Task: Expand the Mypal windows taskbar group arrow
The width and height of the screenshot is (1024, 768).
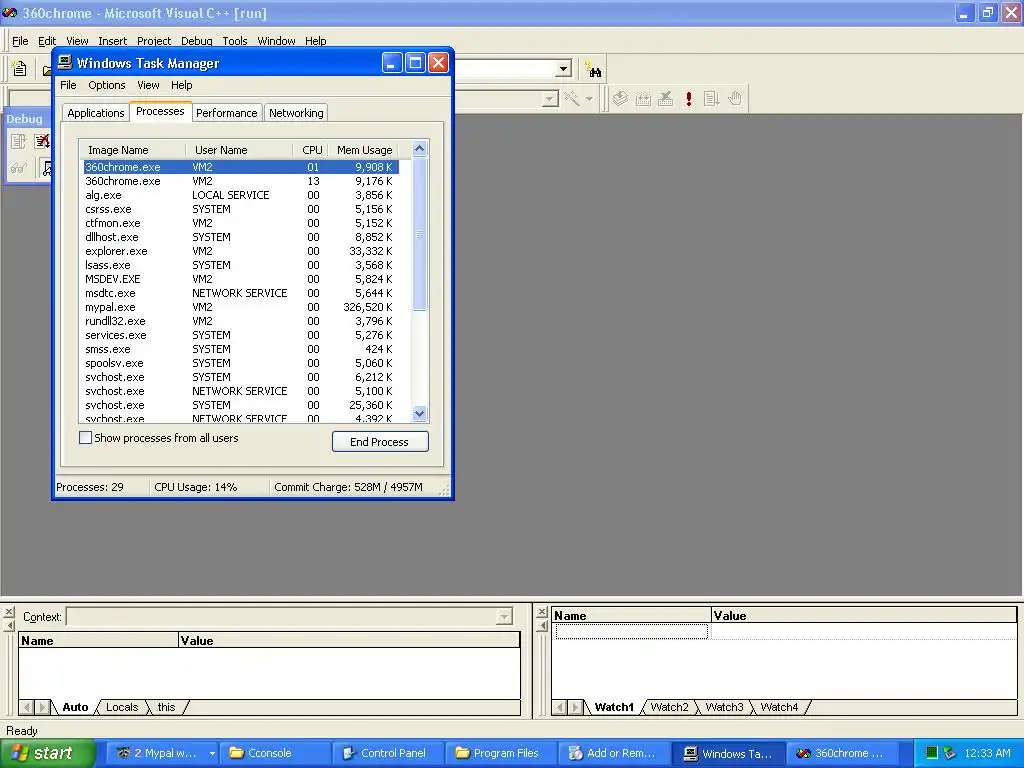Action: click(212, 753)
